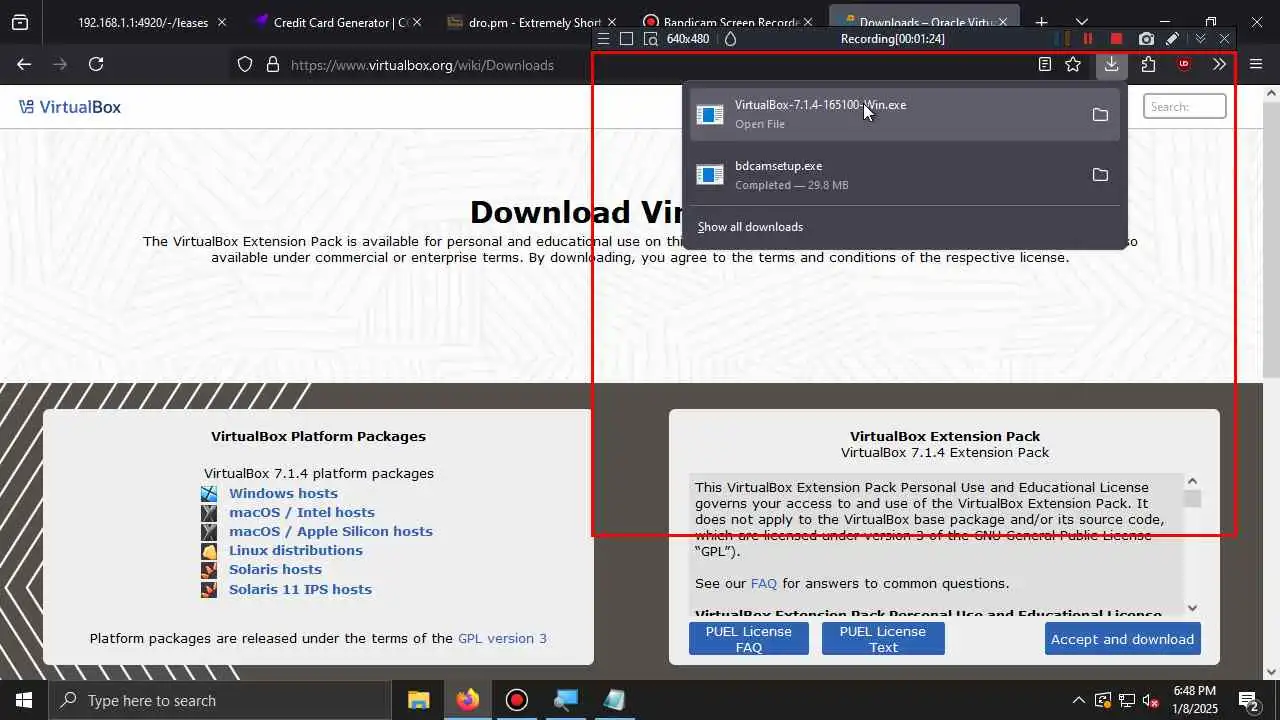Screen dimensions: 1280x720
Task: Click Bandicam find window magnifier icon
Action: point(651,39)
